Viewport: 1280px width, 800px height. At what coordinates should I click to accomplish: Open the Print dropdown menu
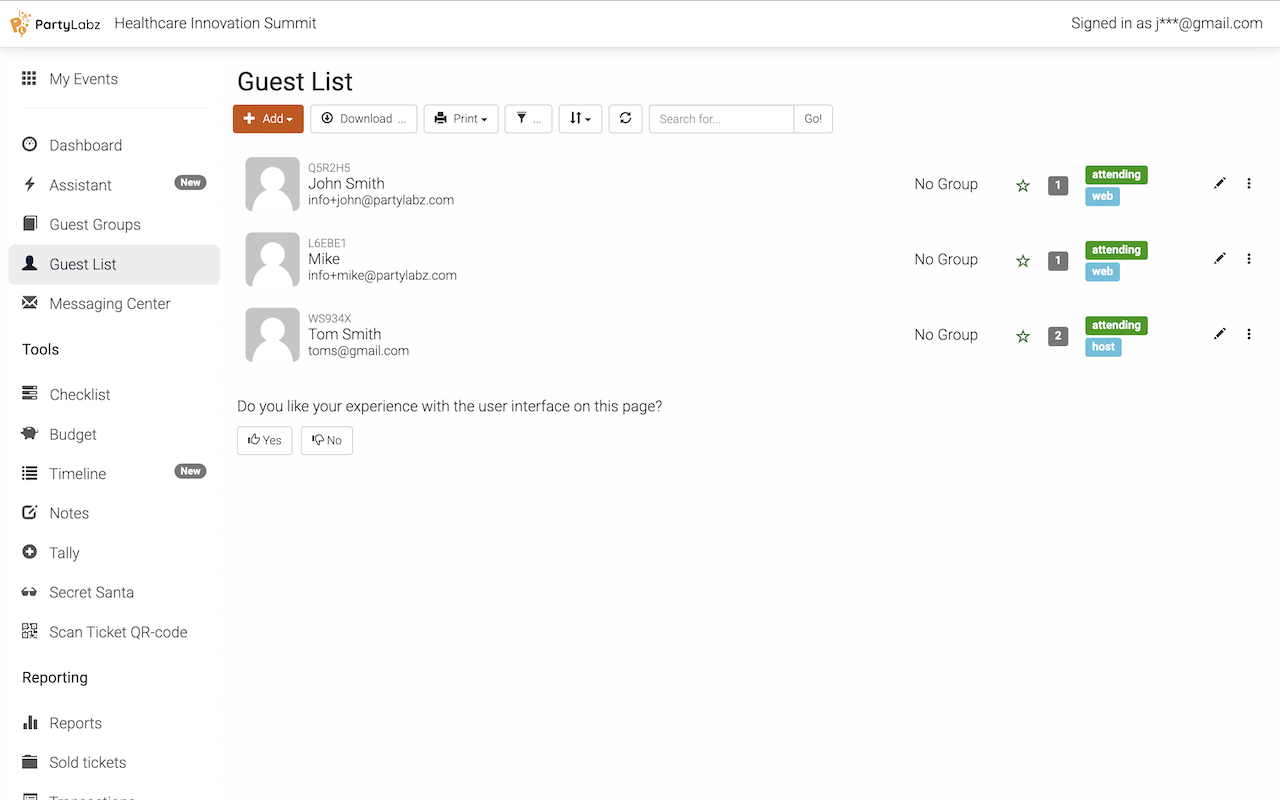click(461, 119)
